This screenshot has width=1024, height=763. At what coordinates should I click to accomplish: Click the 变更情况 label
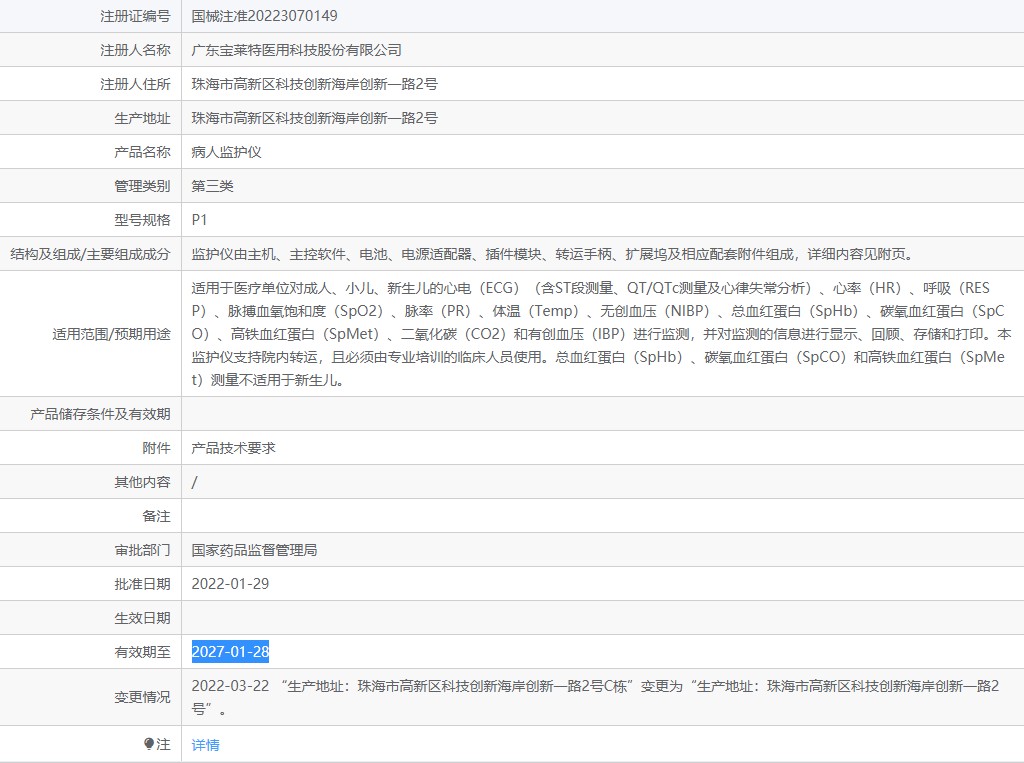coord(142,697)
